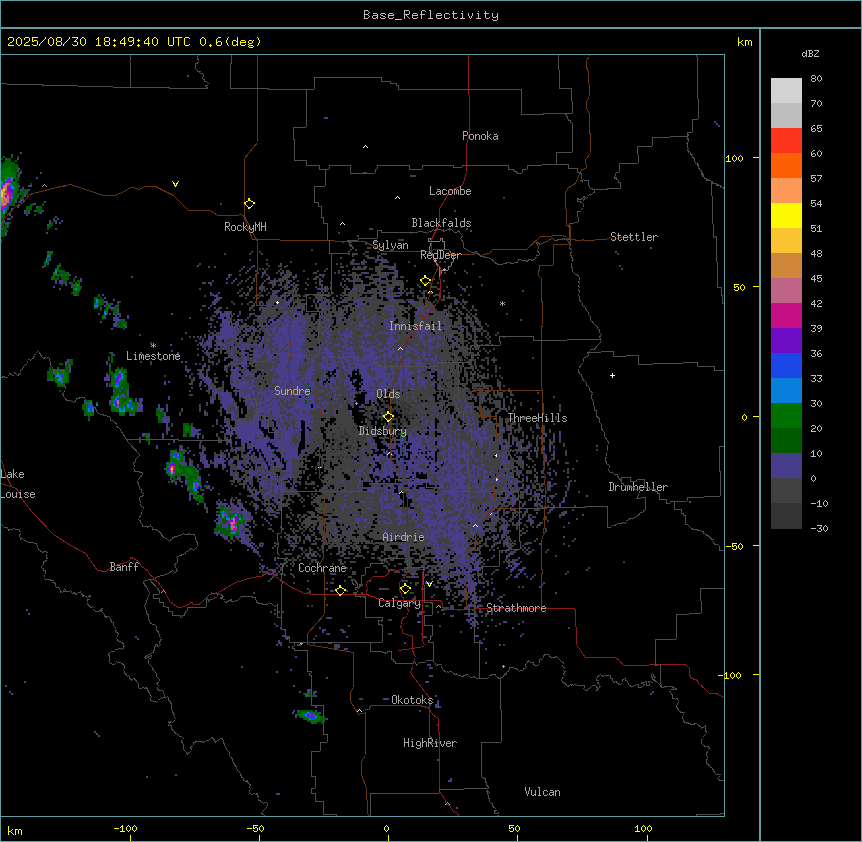Click the Ponoka city label
Image resolution: width=862 pixels, height=842 pixels.
pos(480,136)
